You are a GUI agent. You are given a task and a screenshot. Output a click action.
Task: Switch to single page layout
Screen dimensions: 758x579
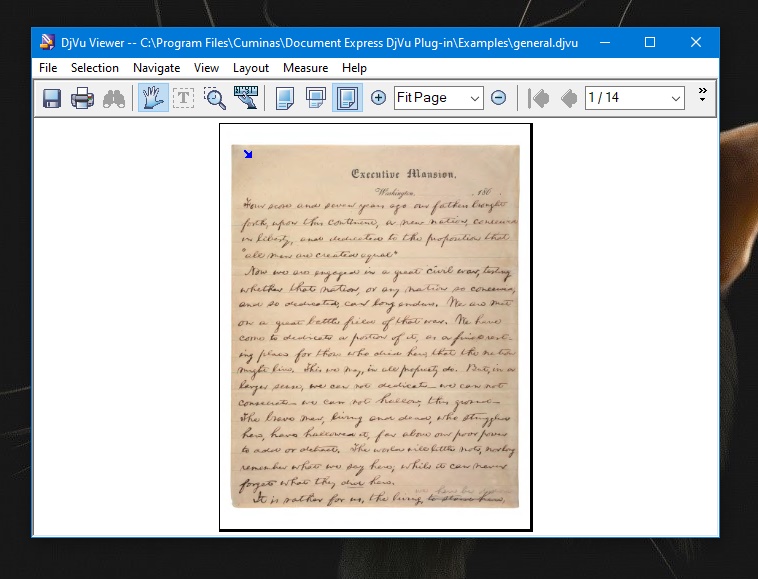point(285,98)
